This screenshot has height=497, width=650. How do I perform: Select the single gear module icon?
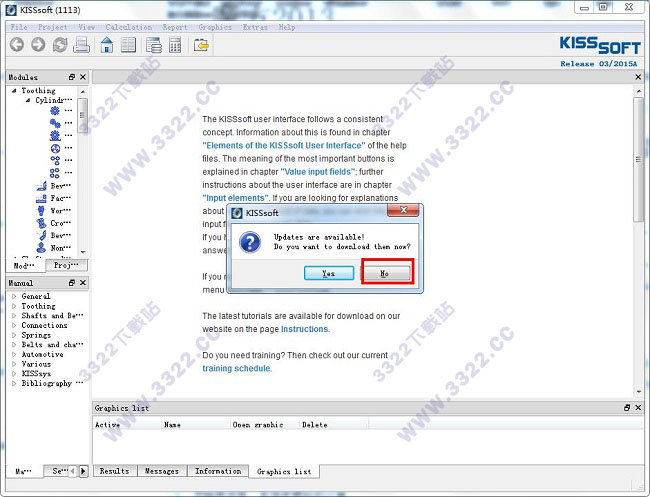55,111
